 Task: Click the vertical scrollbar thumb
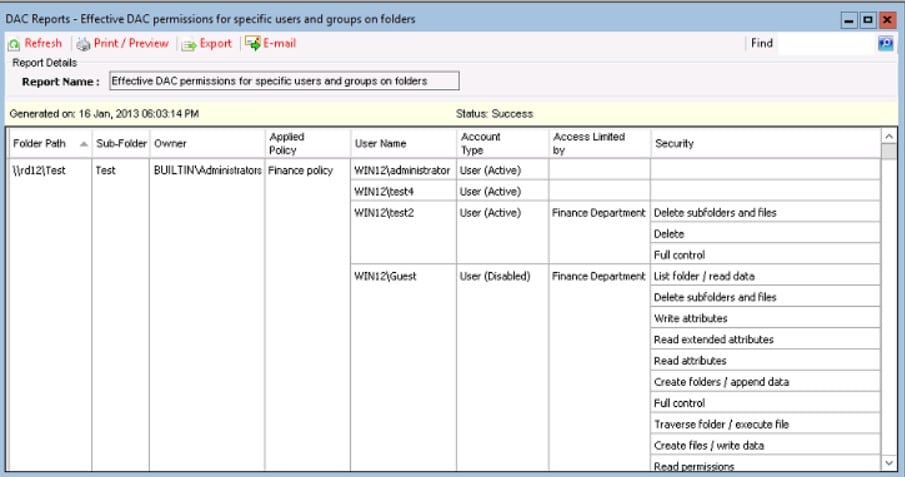[889, 151]
